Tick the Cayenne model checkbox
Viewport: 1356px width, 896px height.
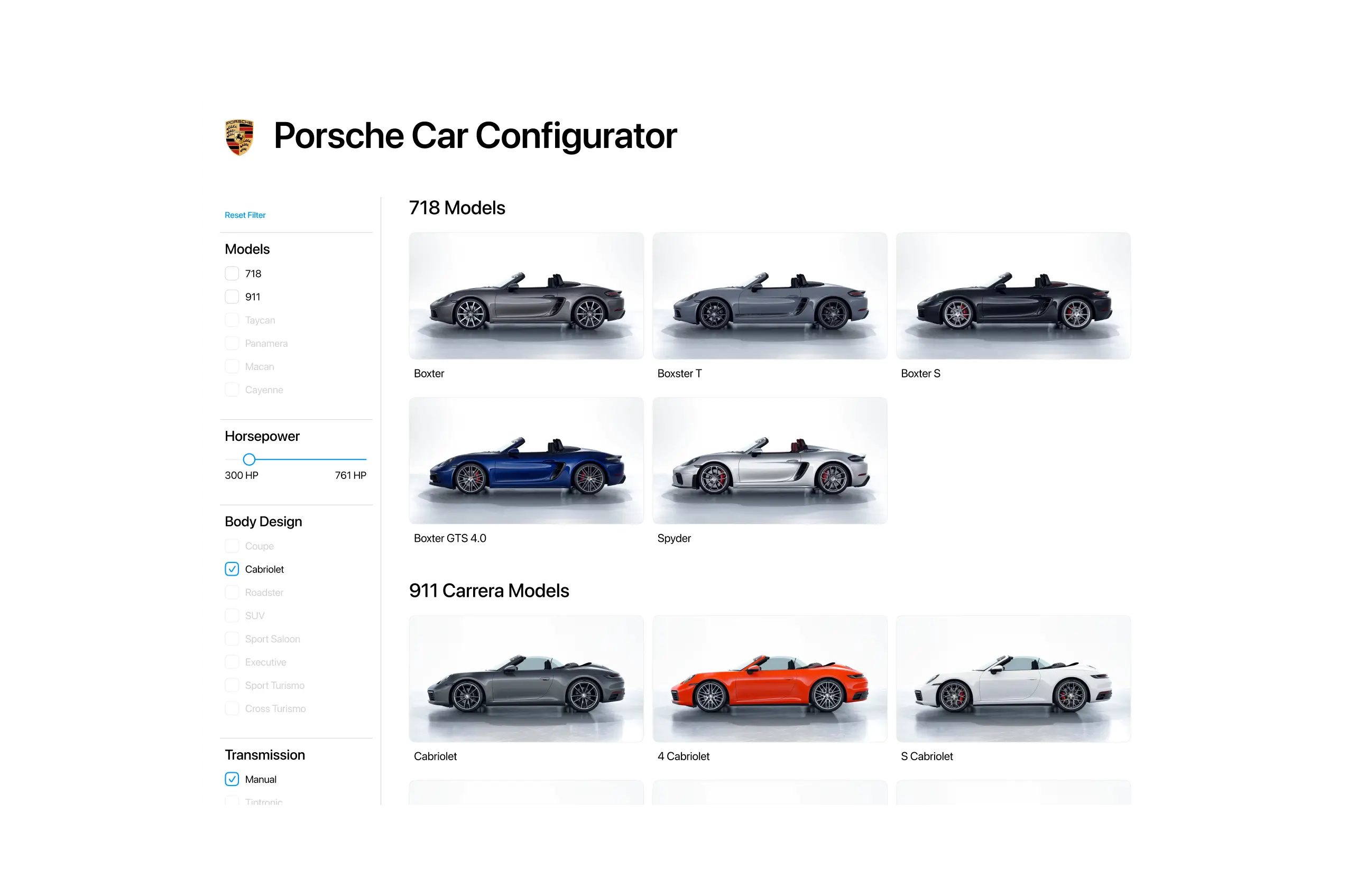[x=232, y=390]
